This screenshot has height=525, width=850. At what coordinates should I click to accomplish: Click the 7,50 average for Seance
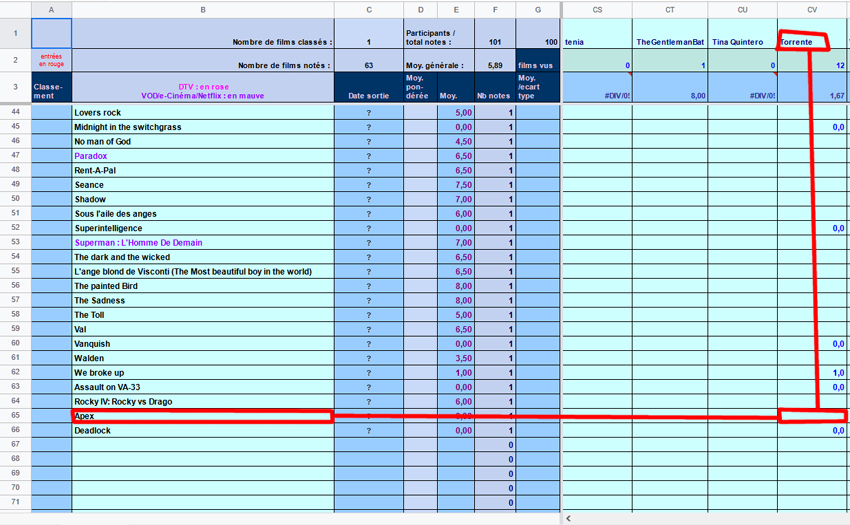coord(456,184)
